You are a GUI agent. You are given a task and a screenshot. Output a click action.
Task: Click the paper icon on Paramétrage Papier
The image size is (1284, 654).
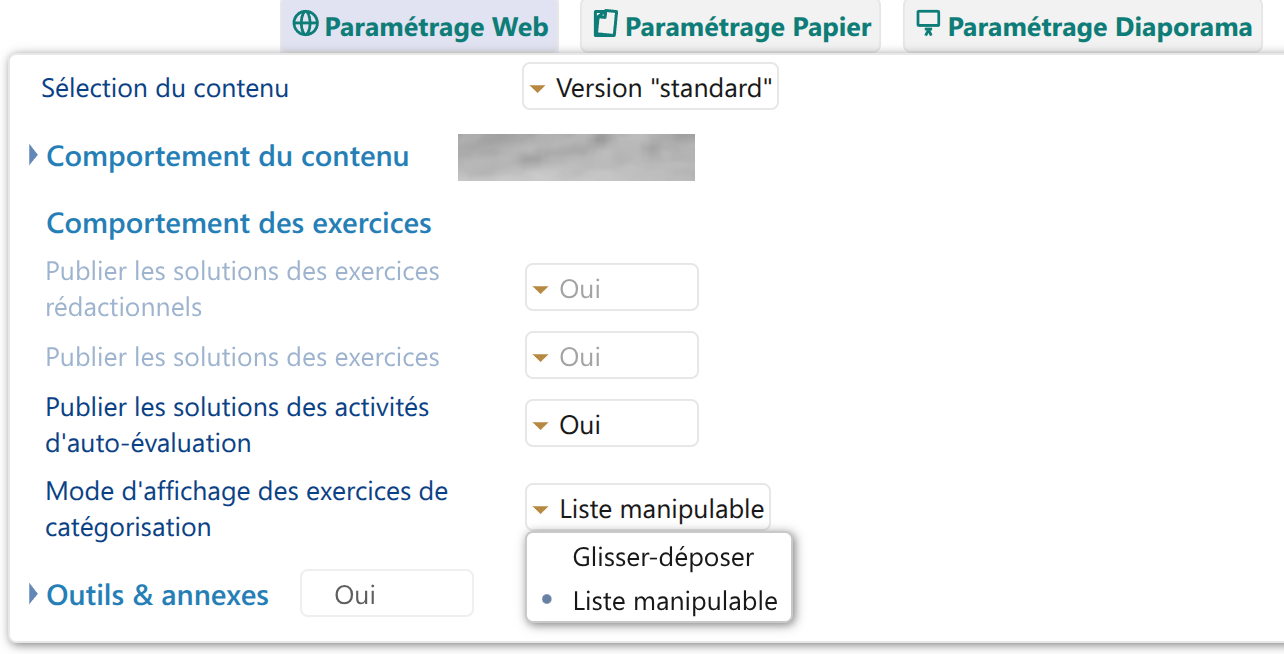605,26
